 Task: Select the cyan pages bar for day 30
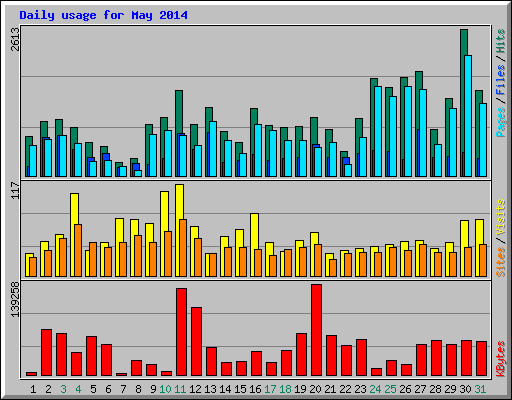pos(468,116)
